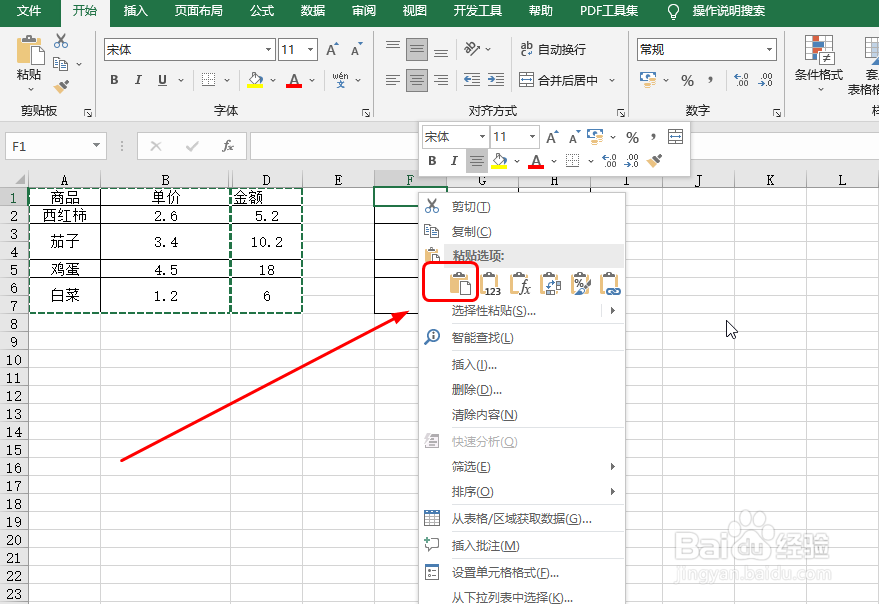Pick the Paste Link option
Image resolution: width=879 pixels, height=604 pixels.
click(x=609, y=284)
